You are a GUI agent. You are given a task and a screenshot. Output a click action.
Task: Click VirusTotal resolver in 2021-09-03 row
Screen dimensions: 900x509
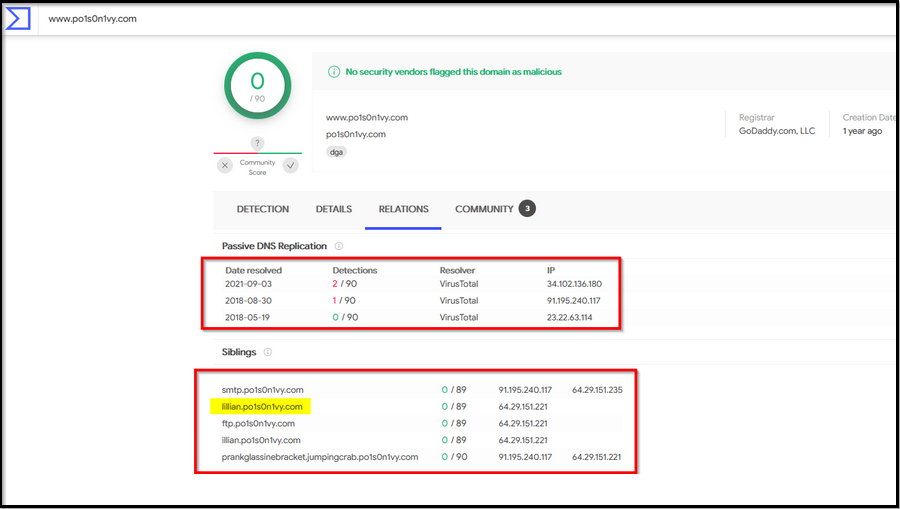[x=459, y=284]
